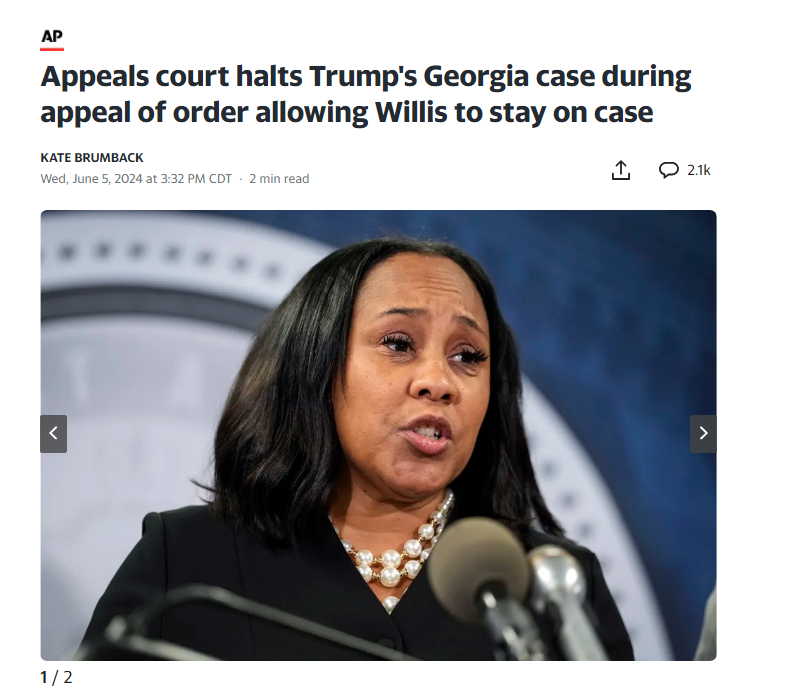This screenshot has height=689, width=787.
Task: Open comments via the speech bubble icon
Action: (668, 170)
